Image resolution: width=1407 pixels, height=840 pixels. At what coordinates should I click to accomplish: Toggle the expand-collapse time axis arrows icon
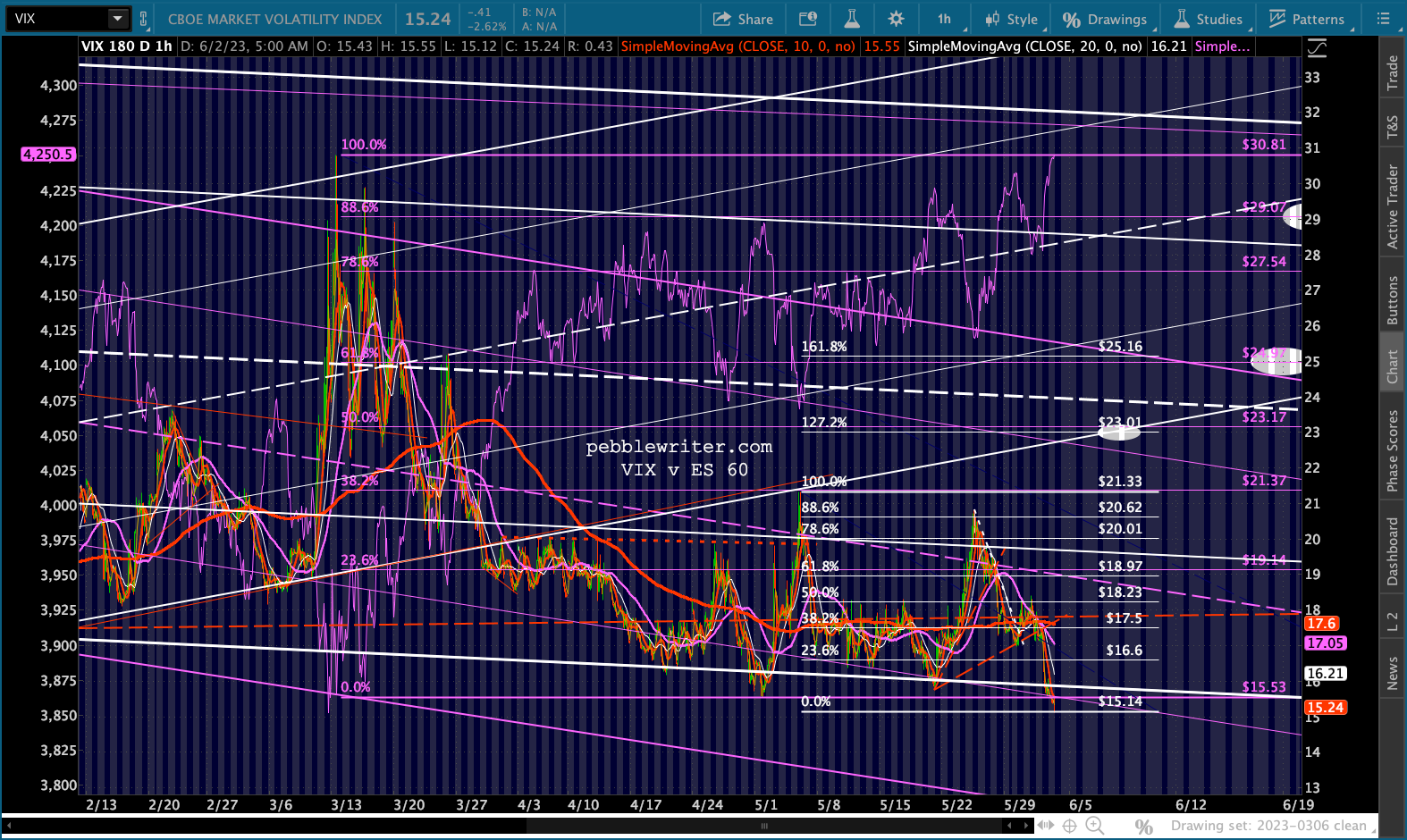tap(1044, 826)
